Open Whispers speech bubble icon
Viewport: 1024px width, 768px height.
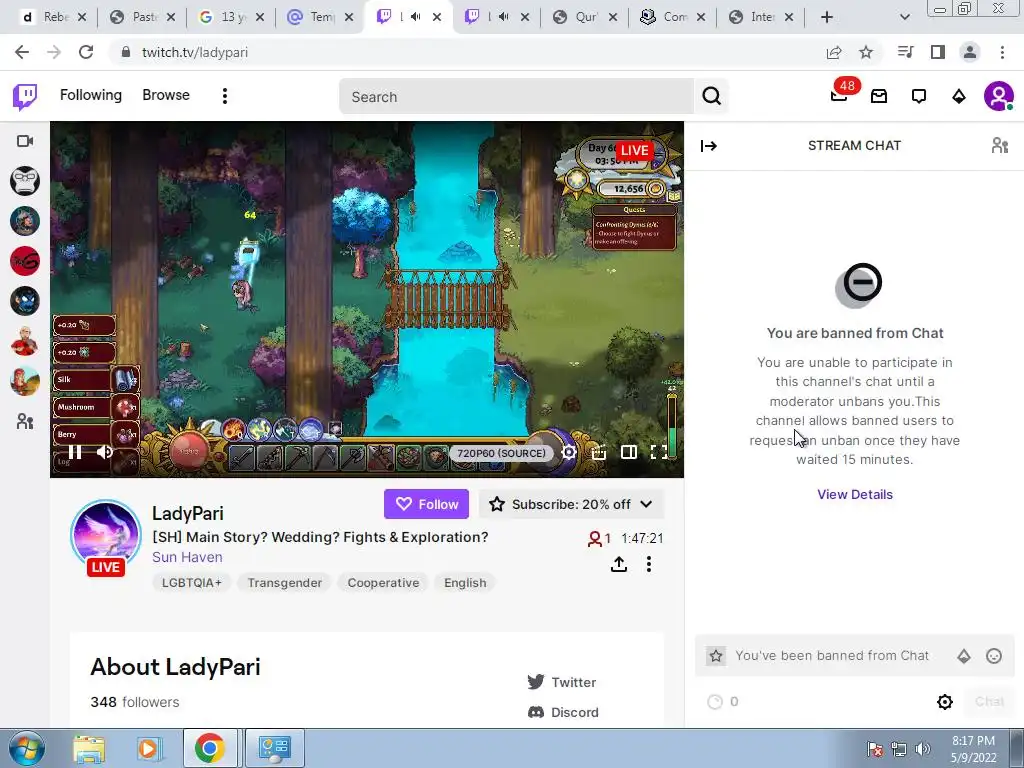[919, 97]
